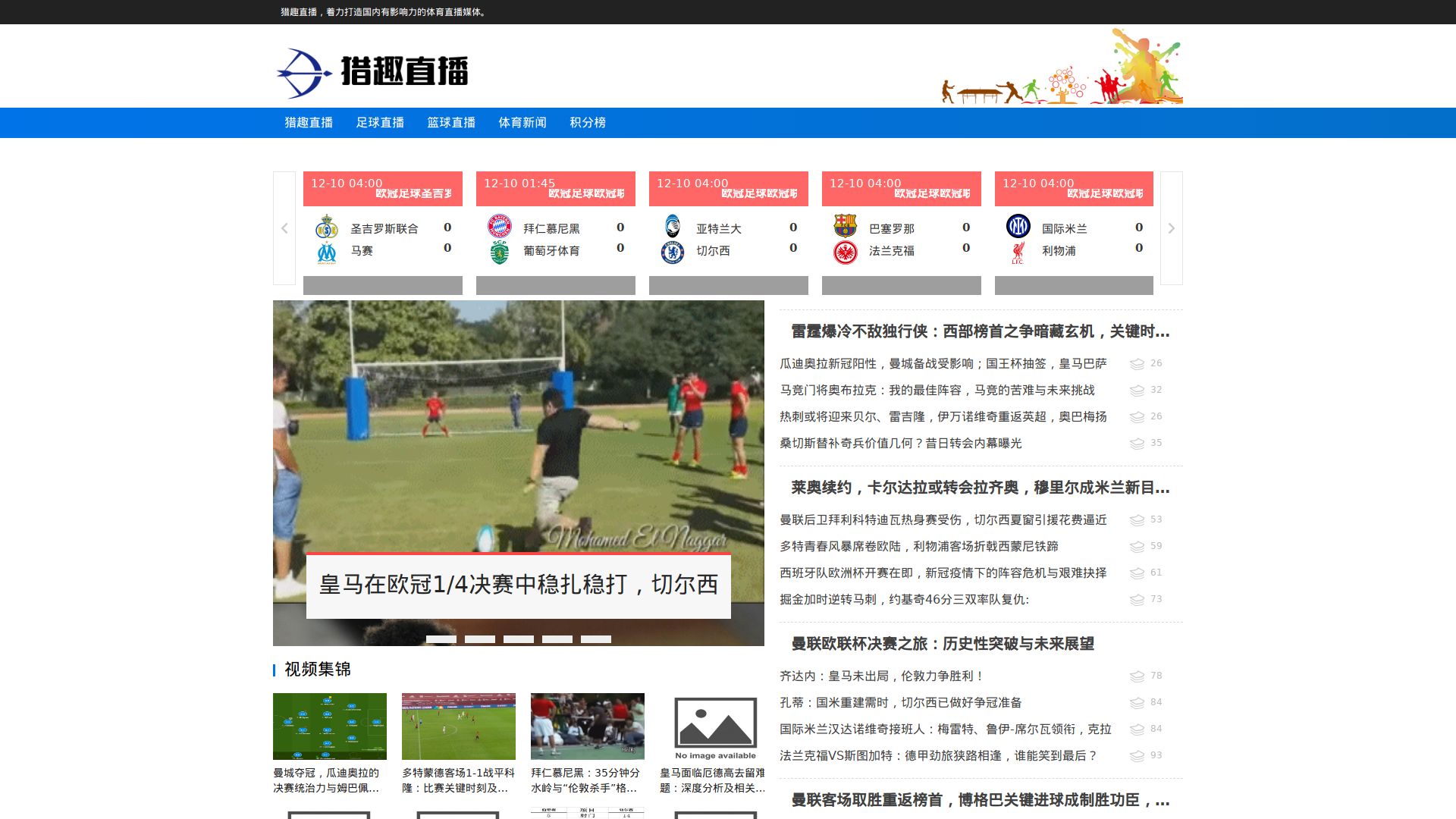Image resolution: width=1456 pixels, height=819 pixels.
Task: Click the Marseille team crest icon
Action: coord(327,252)
